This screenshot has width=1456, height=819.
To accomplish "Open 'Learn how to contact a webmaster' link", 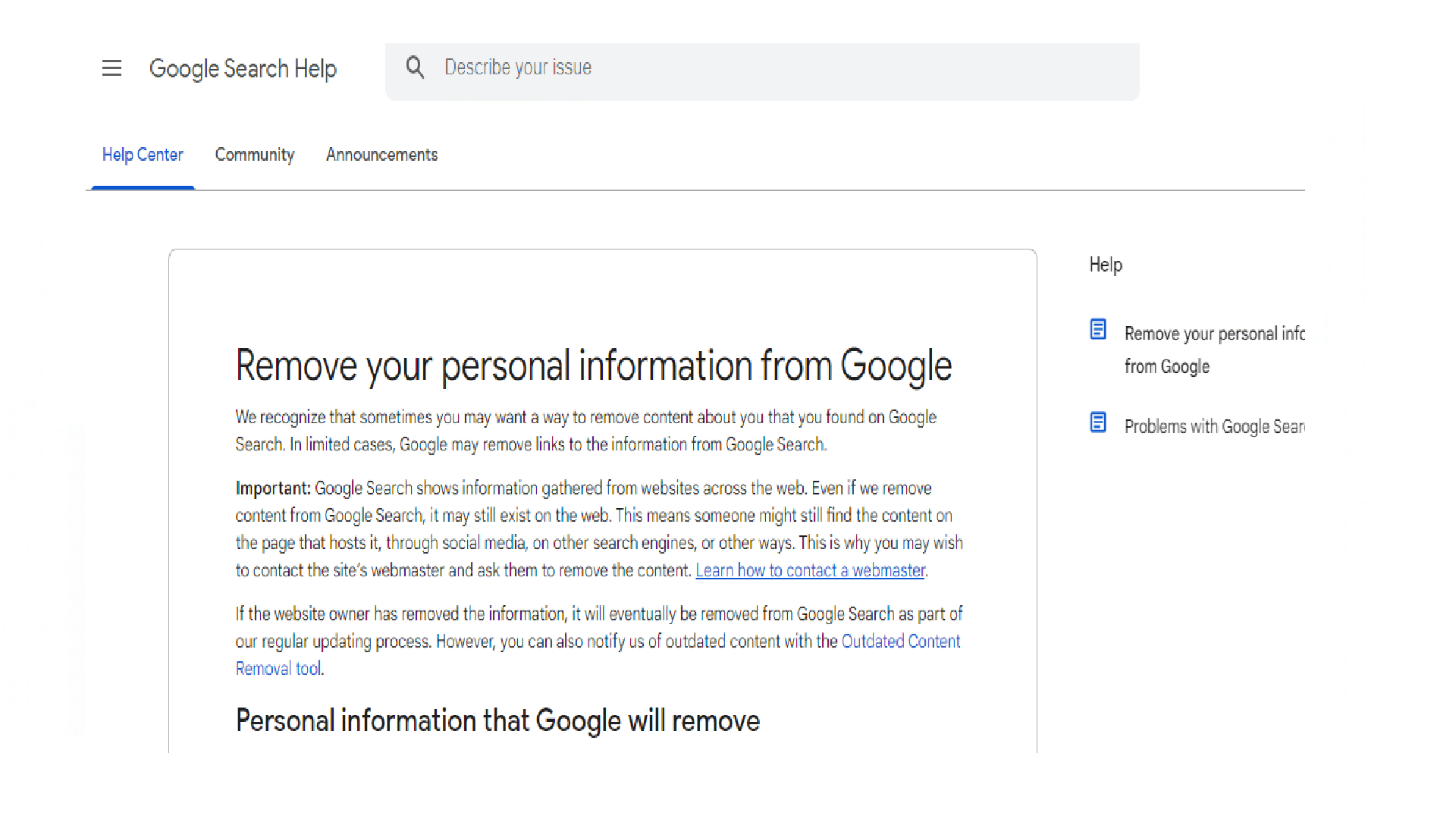I will (x=810, y=570).
